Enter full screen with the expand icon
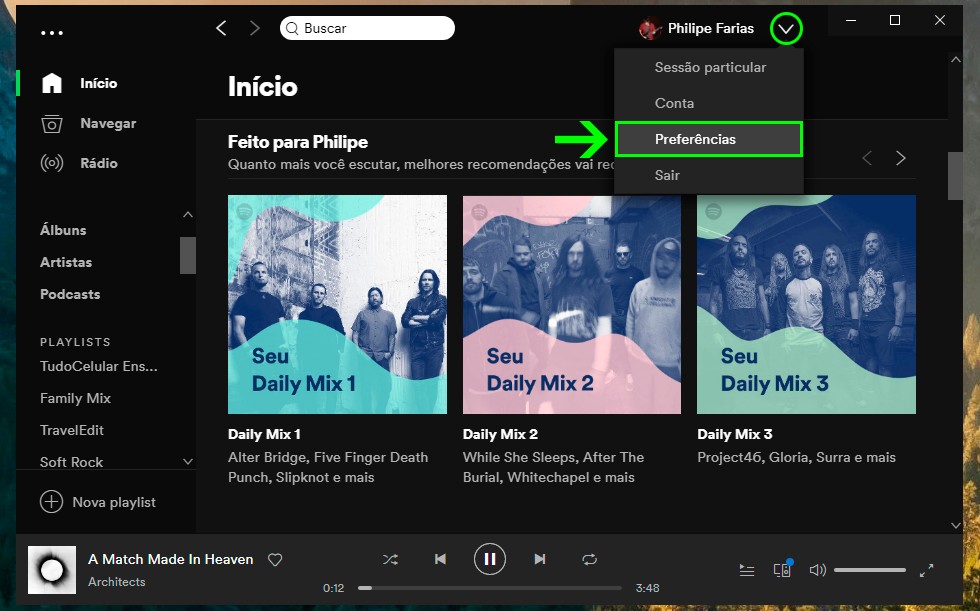Viewport: 980px width, 611px height. [926, 570]
